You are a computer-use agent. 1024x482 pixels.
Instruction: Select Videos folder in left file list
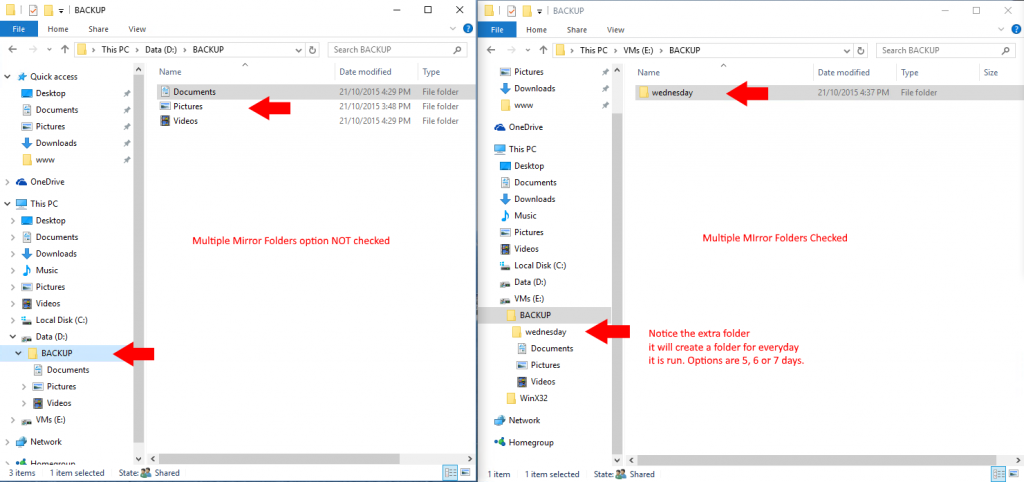tap(317, 121)
